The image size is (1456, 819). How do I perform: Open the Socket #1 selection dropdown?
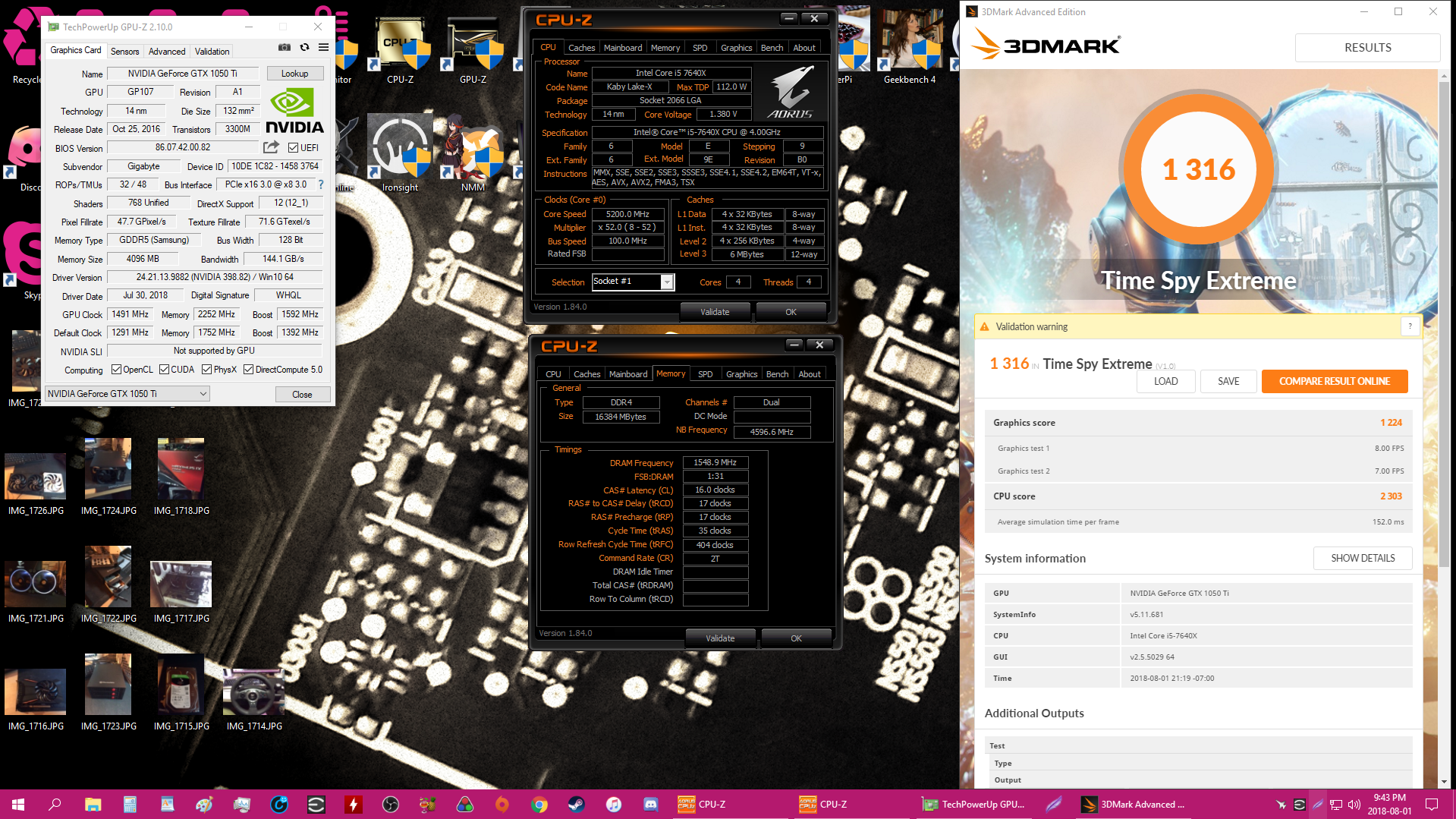point(633,282)
